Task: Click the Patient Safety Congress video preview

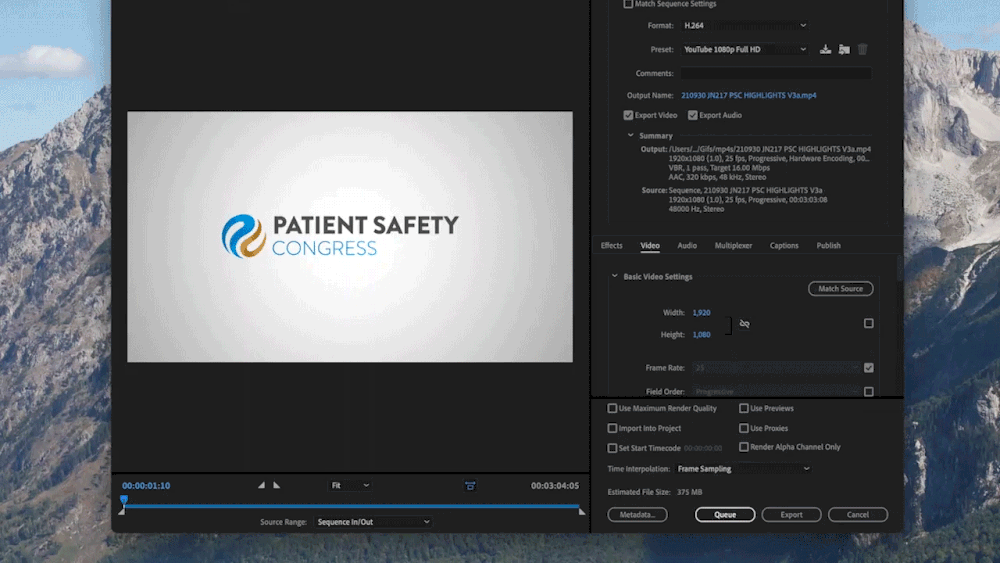Action: 349,237
